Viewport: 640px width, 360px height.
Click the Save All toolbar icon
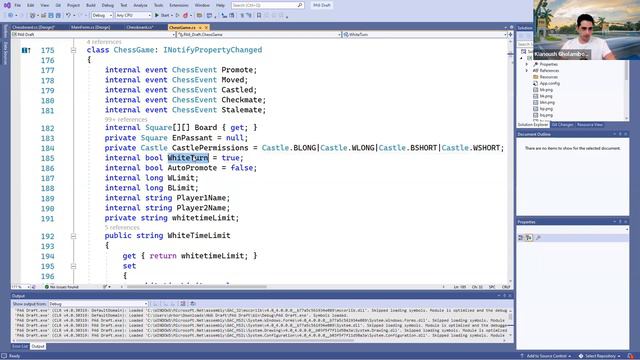(x=58, y=16)
